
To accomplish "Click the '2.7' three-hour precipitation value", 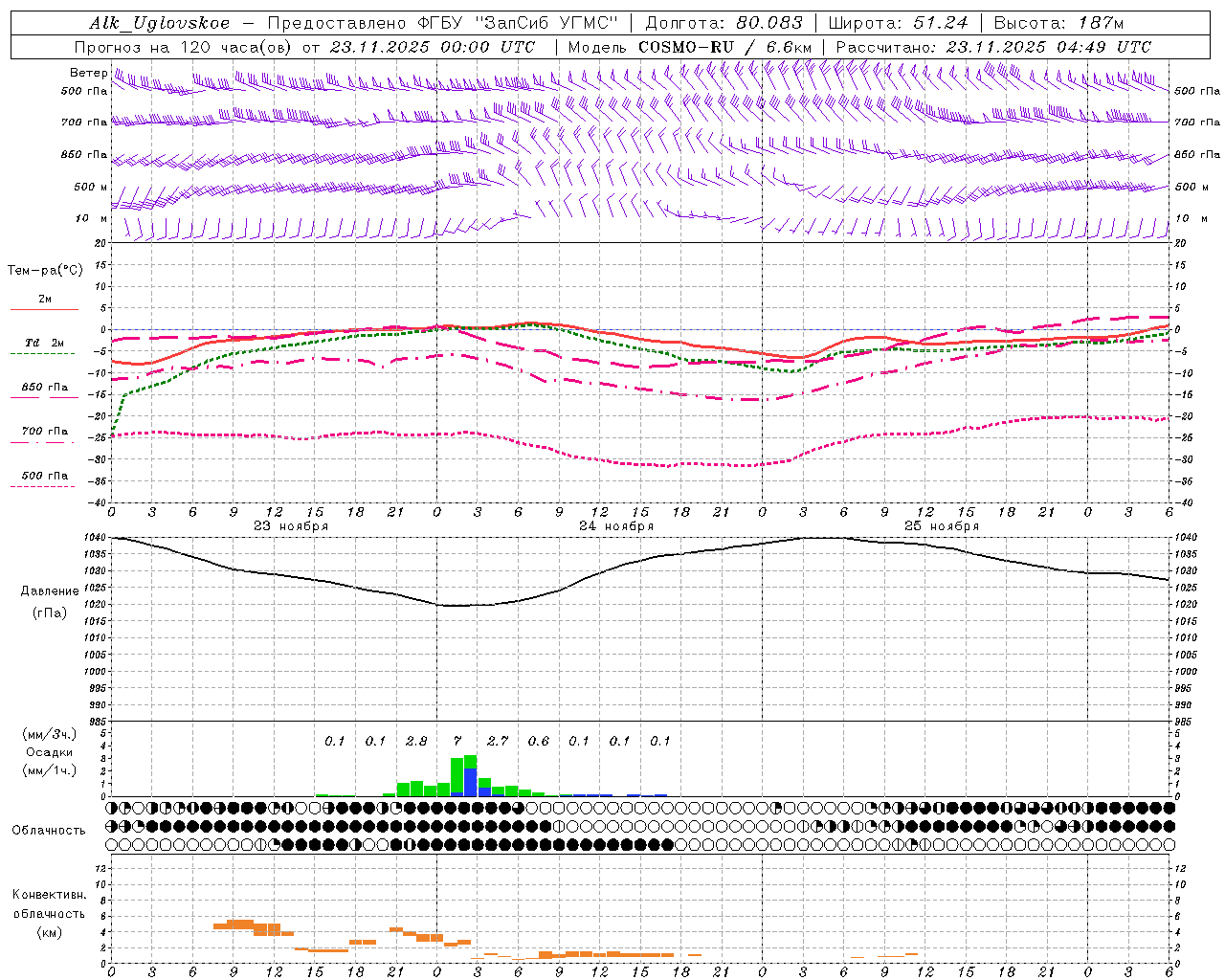I will tap(498, 741).
